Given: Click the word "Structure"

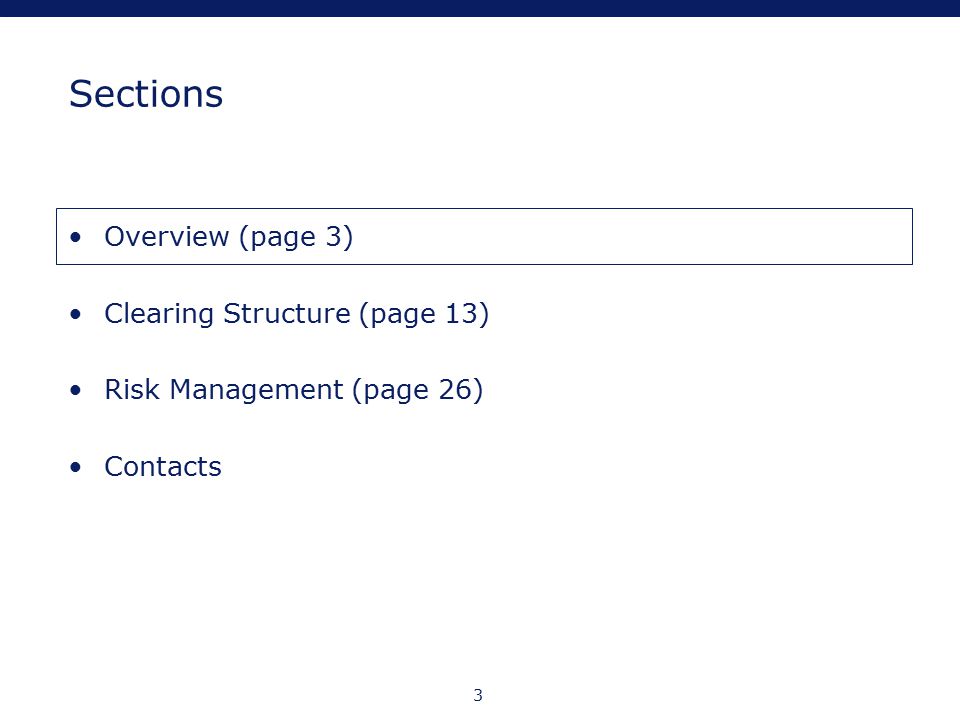Looking at the screenshot, I should 287,313.
